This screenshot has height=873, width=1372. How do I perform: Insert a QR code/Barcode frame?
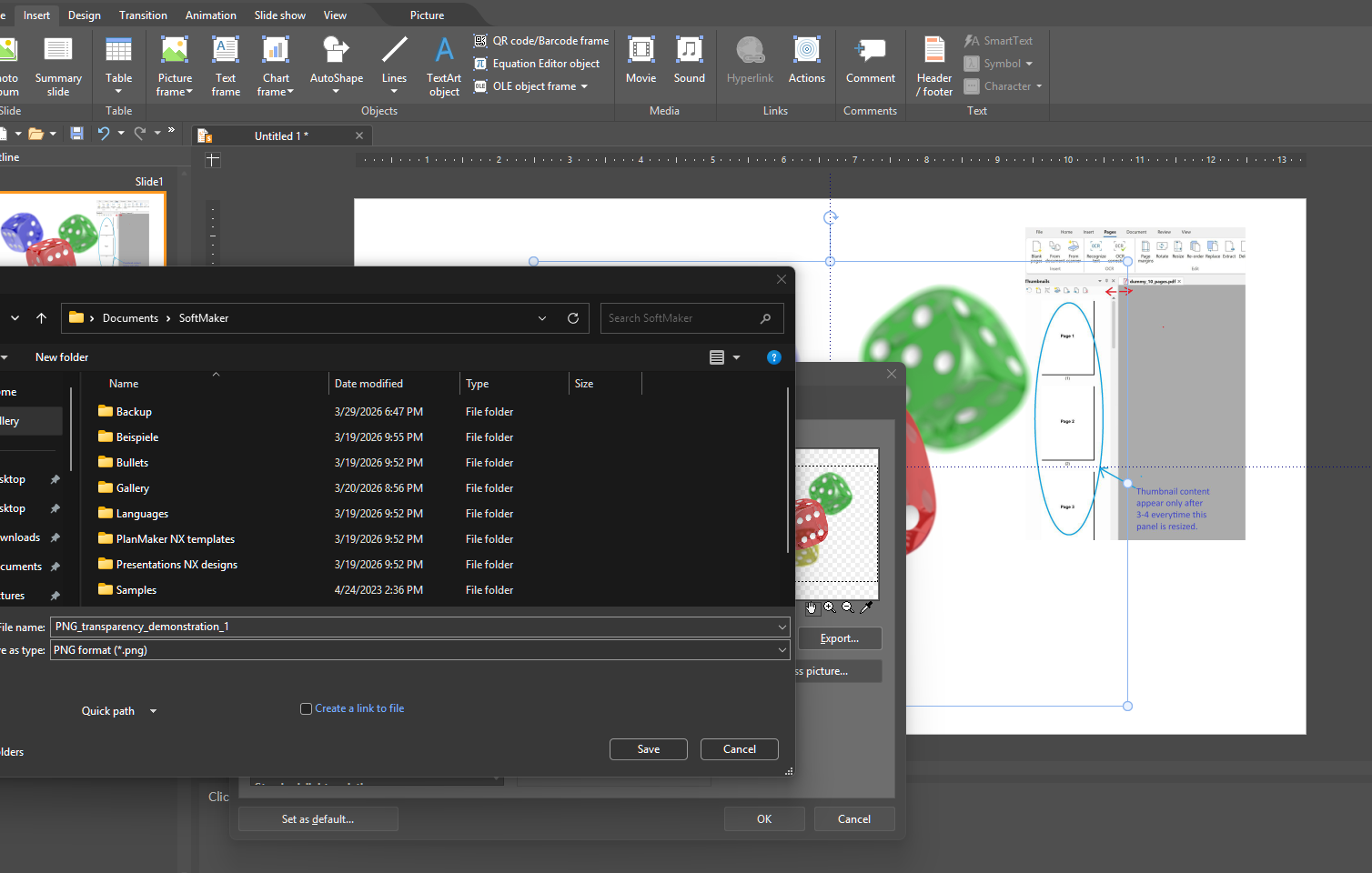pos(541,41)
